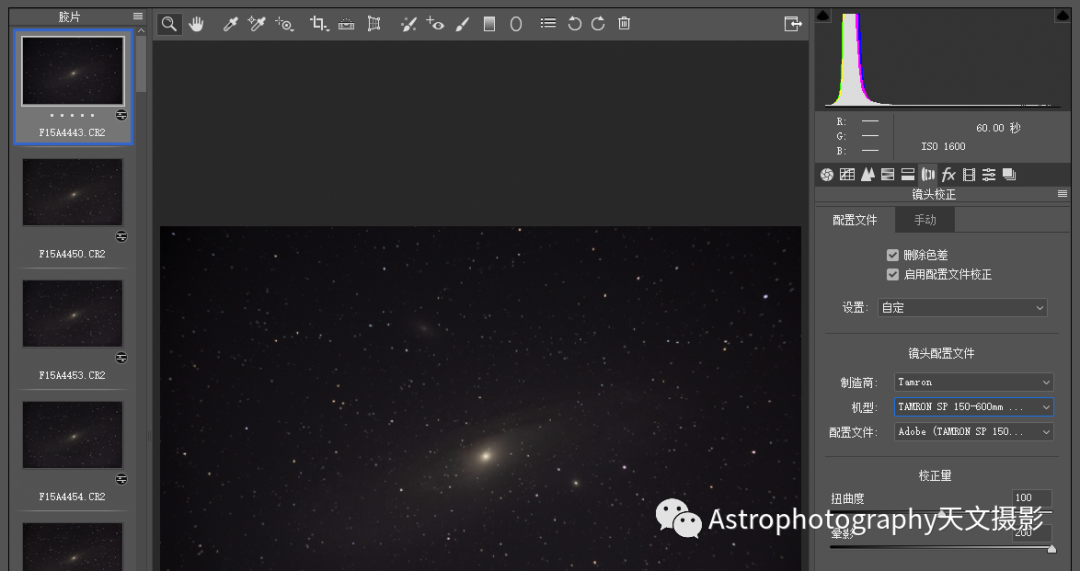Select the Transform tool

pos(374,24)
